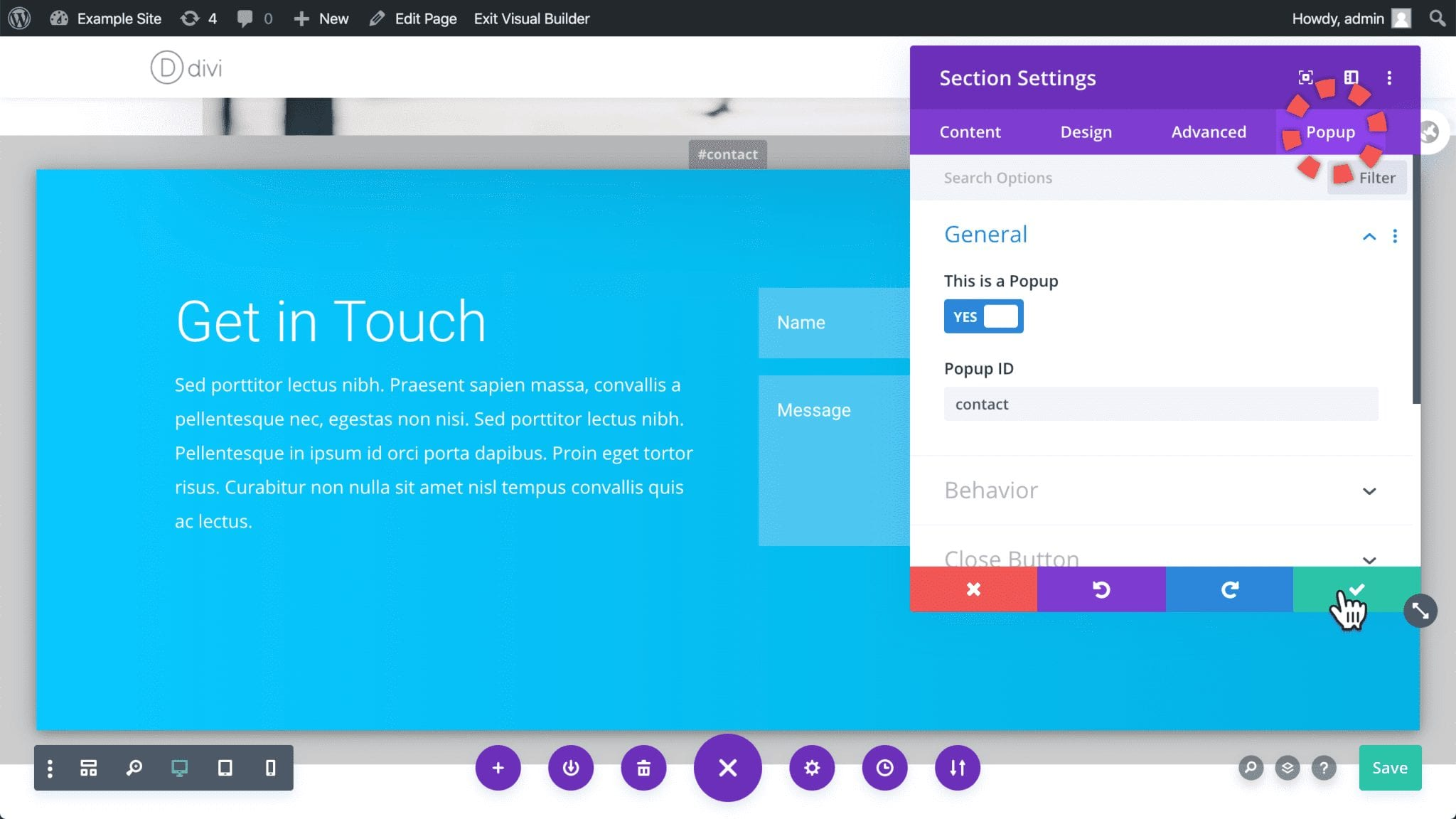Click the Advanced tab in Section Settings
The height and width of the screenshot is (819, 1456).
coord(1208,131)
